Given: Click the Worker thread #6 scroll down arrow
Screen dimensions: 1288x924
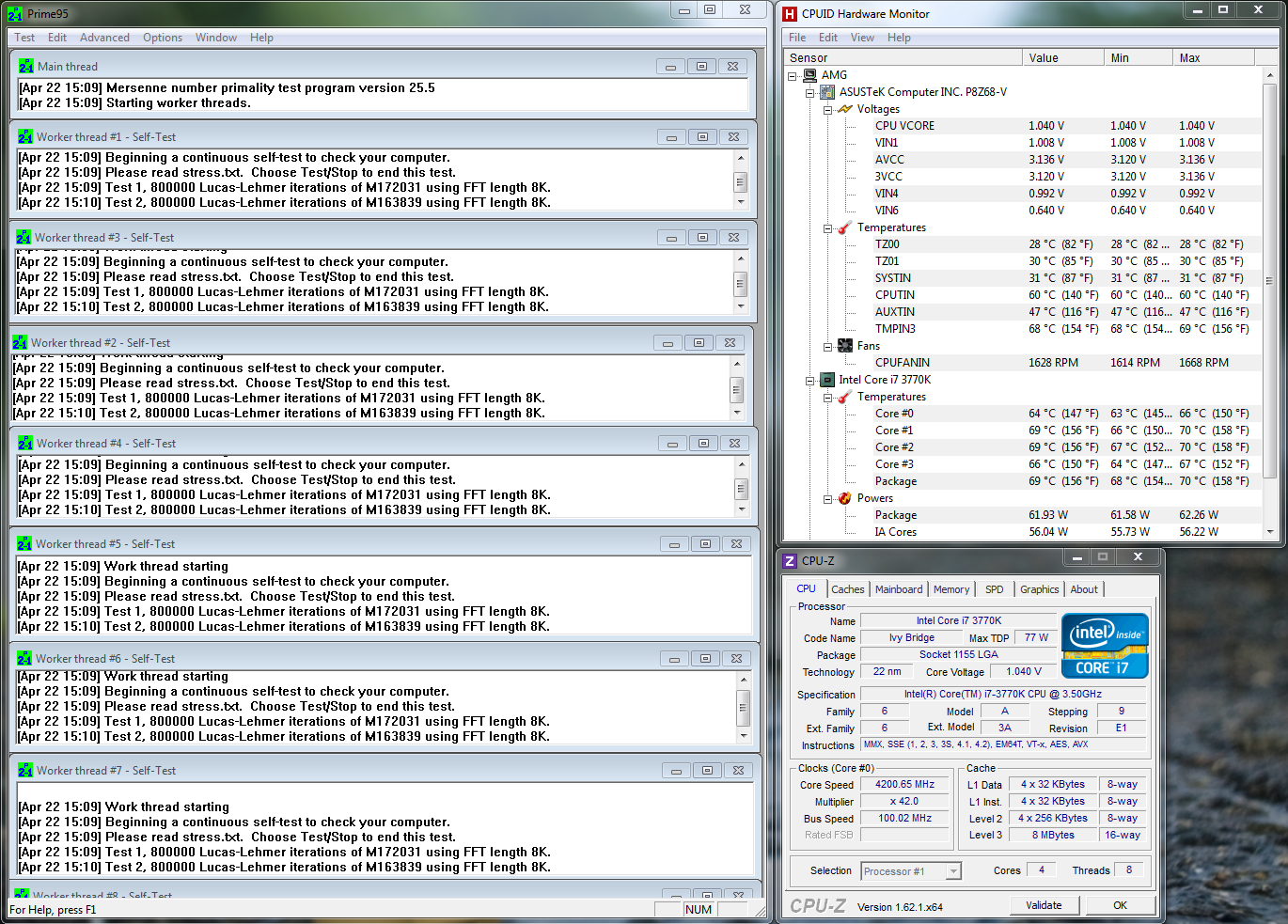Looking at the screenshot, I should click(x=744, y=736).
